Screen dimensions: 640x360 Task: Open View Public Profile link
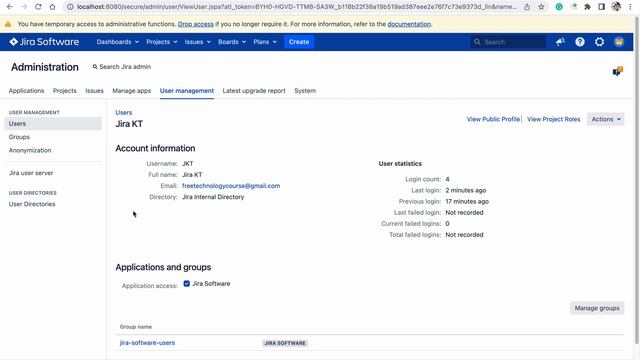pyautogui.click(x=493, y=119)
